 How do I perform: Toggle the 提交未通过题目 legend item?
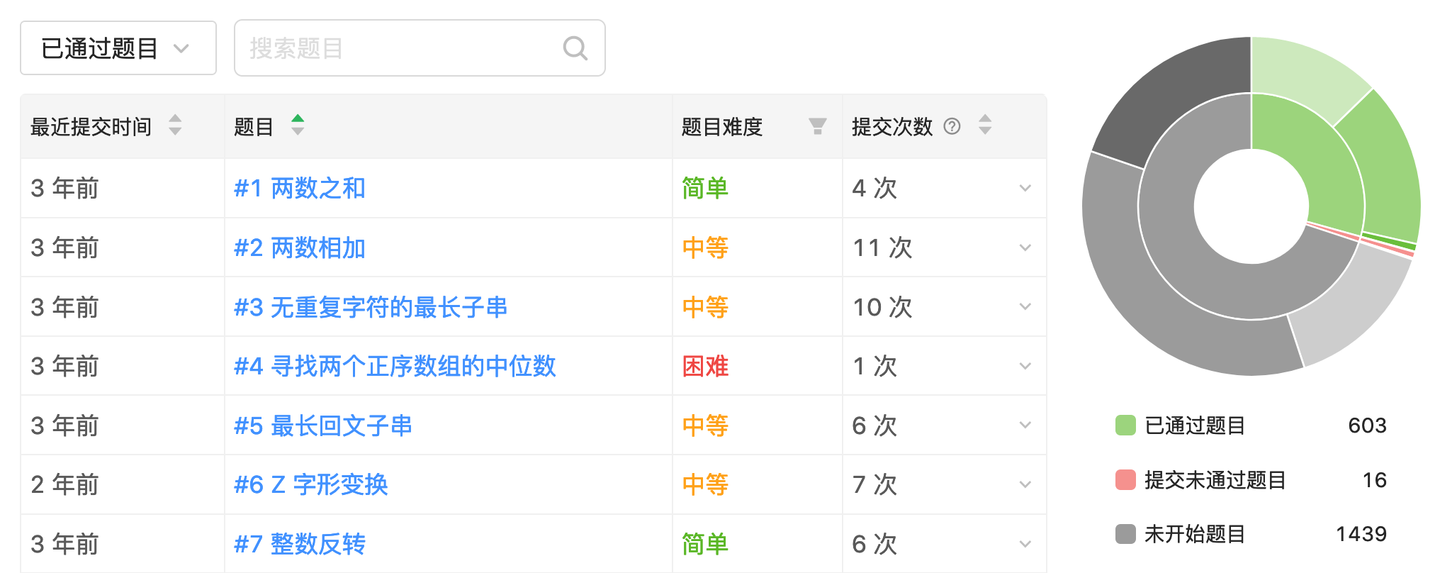pyautogui.click(x=1200, y=481)
